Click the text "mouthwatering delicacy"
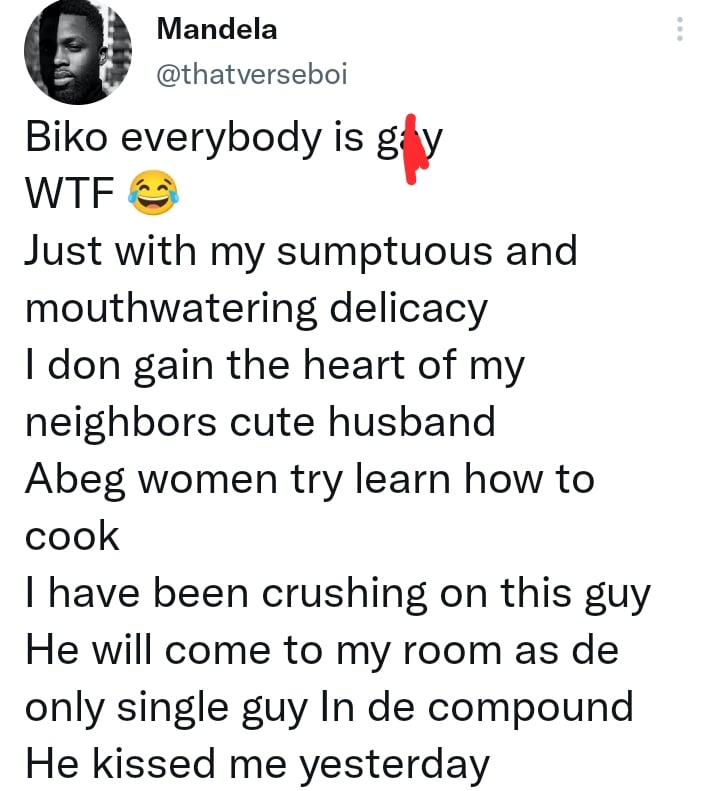 [256, 308]
